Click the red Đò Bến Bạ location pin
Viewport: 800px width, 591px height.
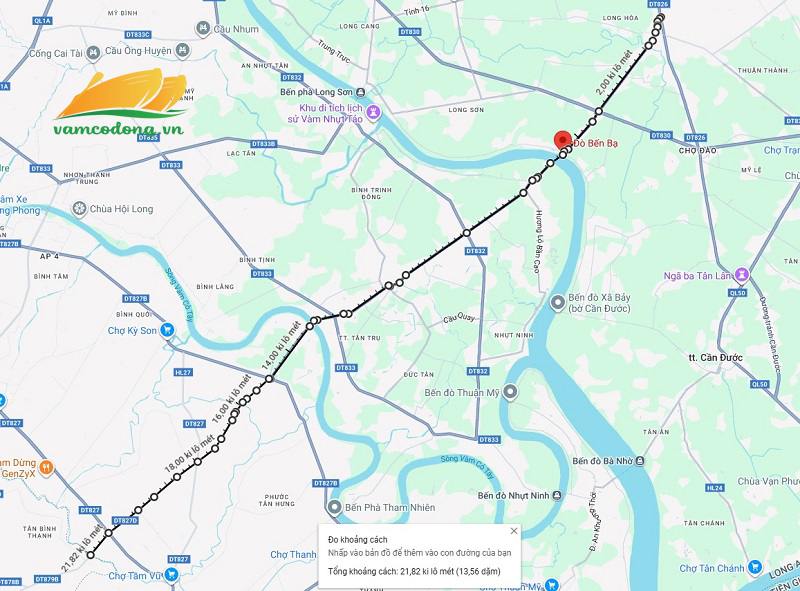pos(563,141)
